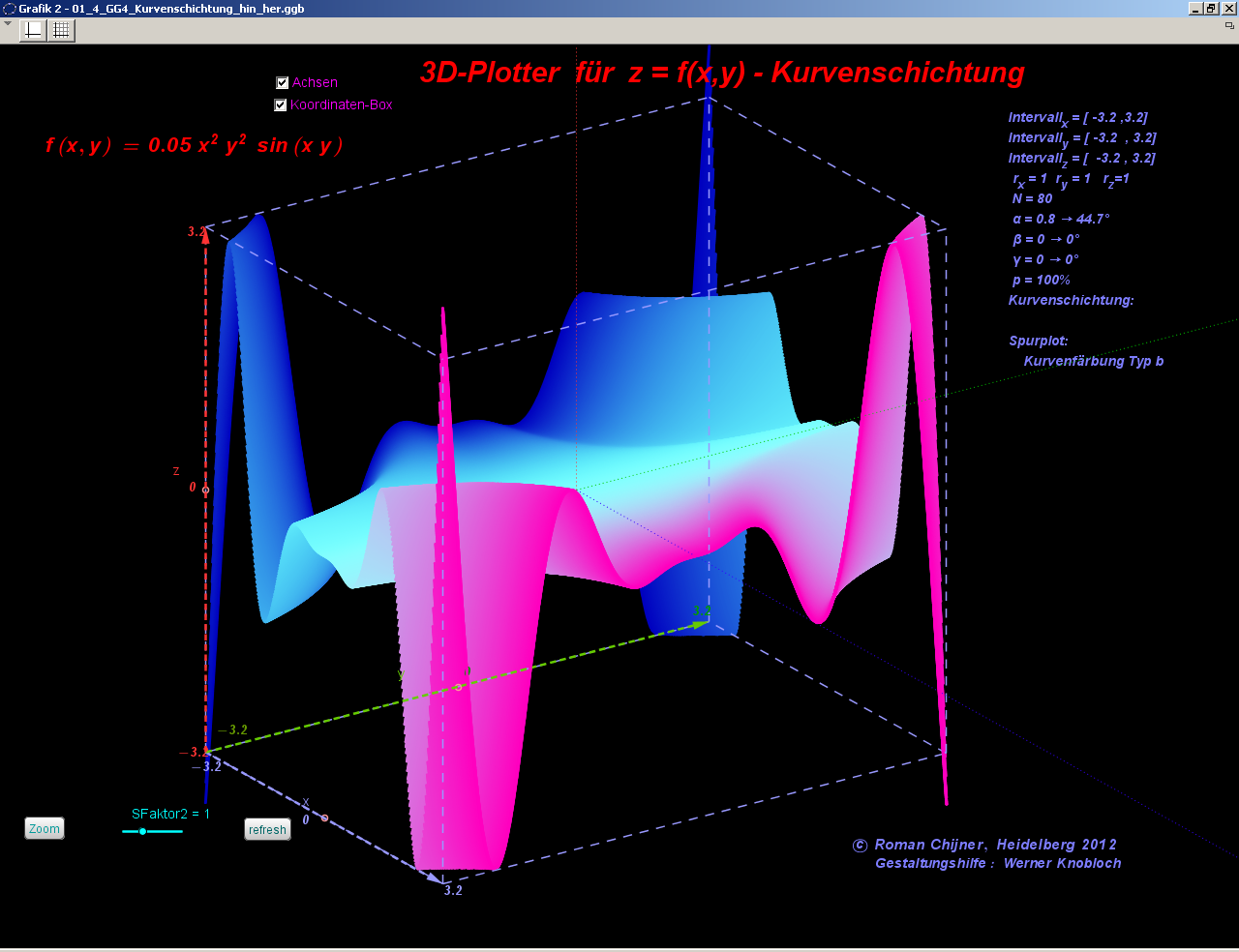Click the red point at z-axis 0
The height and width of the screenshot is (952, 1239).
[x=205, y=490]
